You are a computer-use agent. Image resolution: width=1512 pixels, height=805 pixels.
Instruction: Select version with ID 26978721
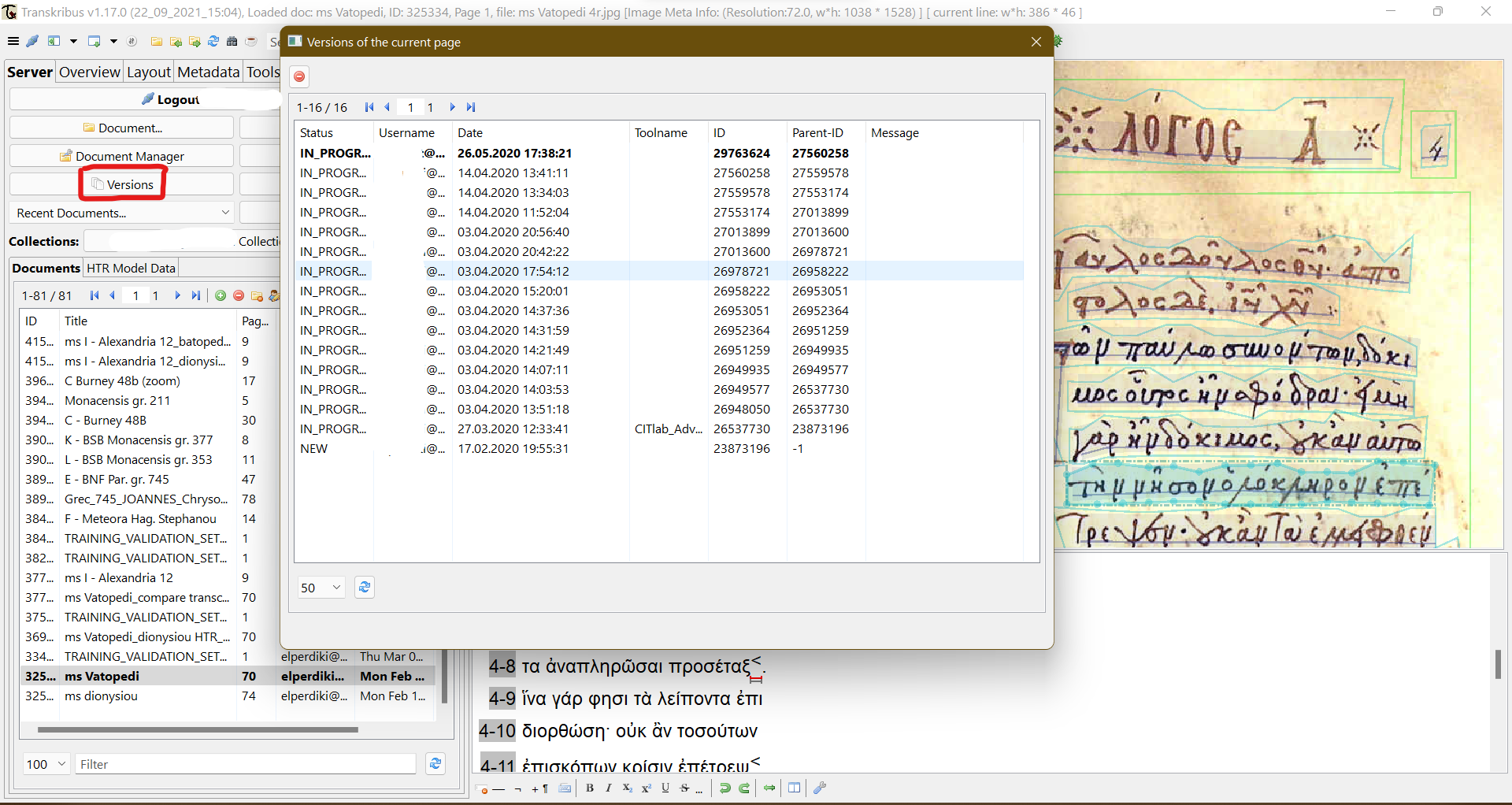click(660, 271)
